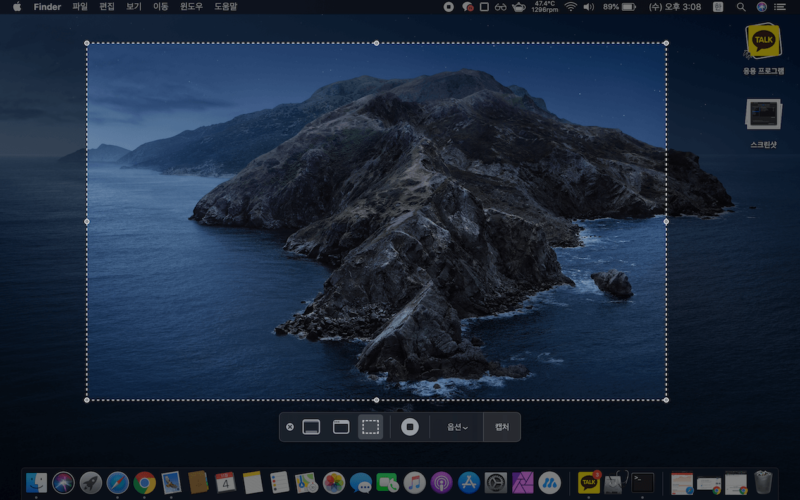Image resolution: width=800 pixels, height=500 pixels.
Task: Click the glasses icon in menu bar
Action: [501, 7]
